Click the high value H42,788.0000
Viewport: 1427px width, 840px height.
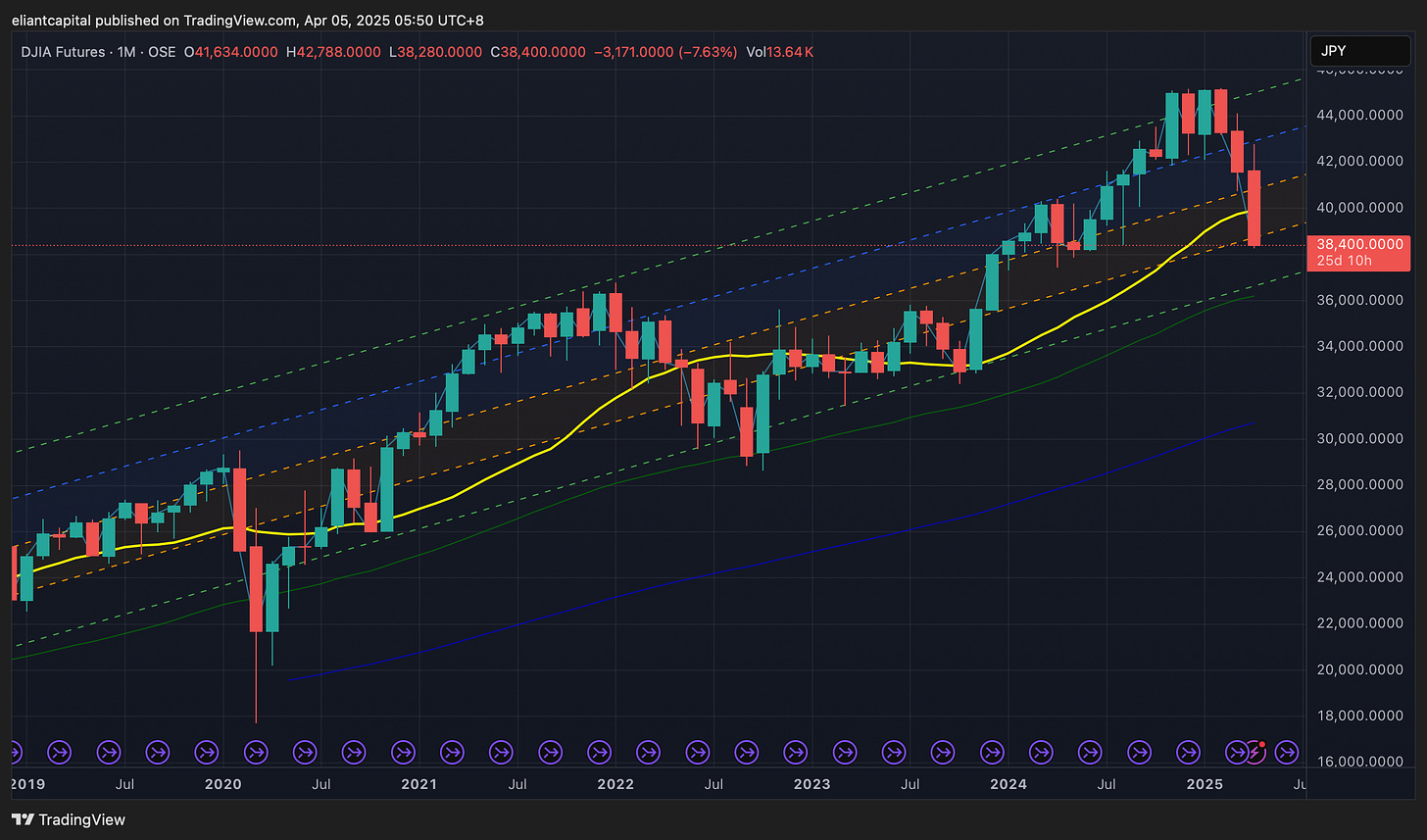coord(333,51)
